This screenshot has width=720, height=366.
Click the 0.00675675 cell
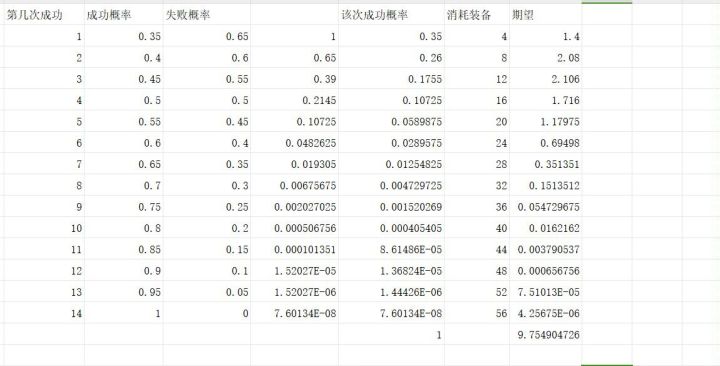294,186
